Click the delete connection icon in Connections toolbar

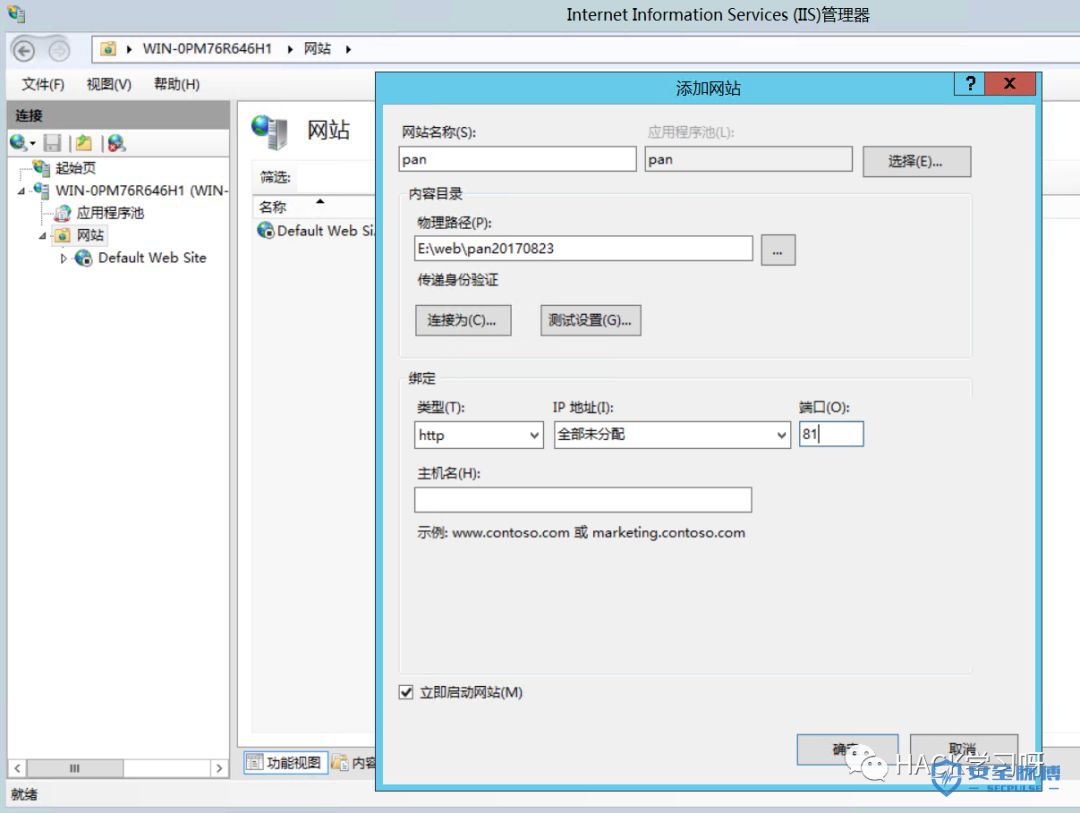tap(116, 143)
